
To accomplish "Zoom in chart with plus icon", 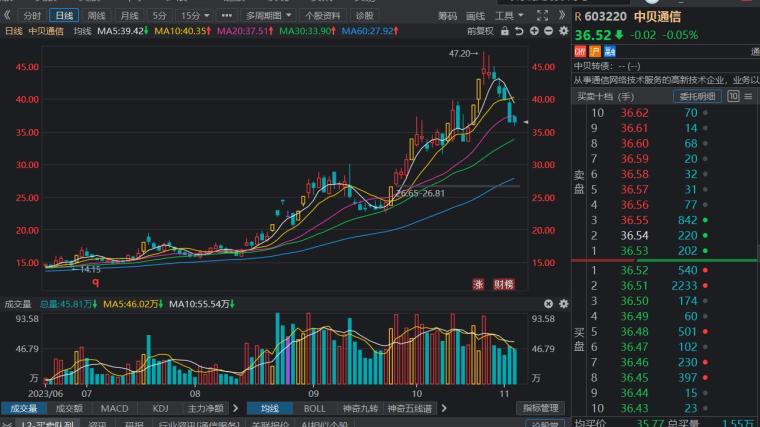I will (534, 31).
